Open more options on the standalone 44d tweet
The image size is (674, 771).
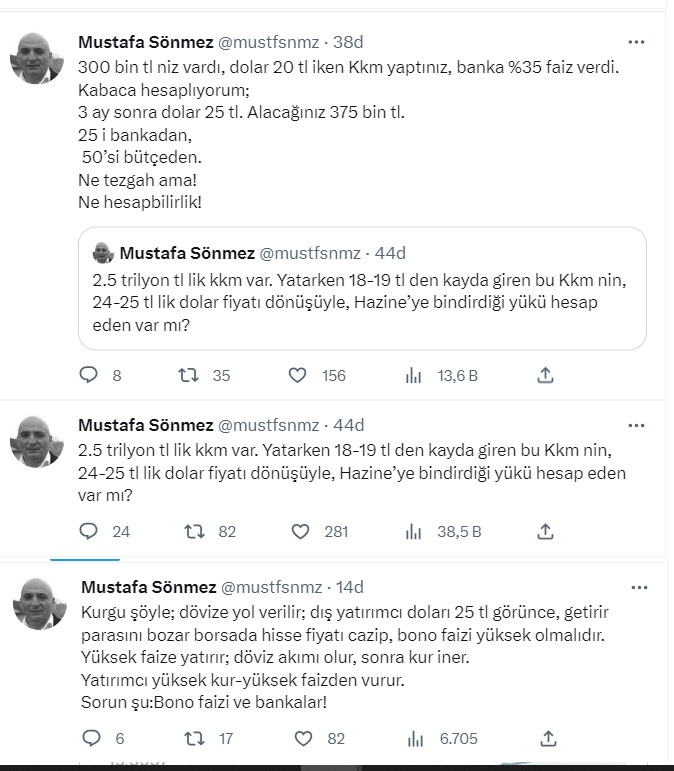tap(636, 423)
